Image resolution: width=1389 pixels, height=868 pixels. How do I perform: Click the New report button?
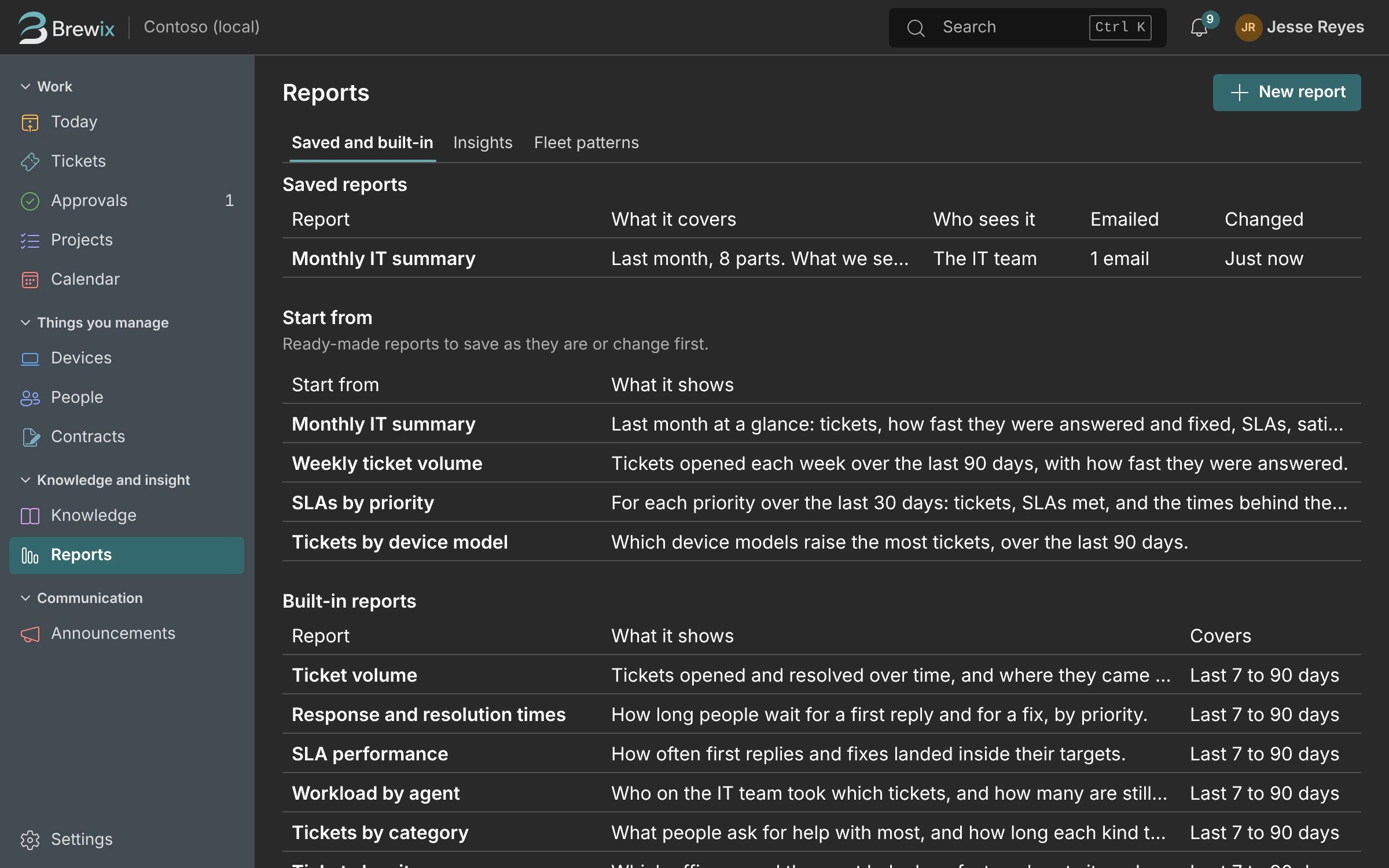1287,92
